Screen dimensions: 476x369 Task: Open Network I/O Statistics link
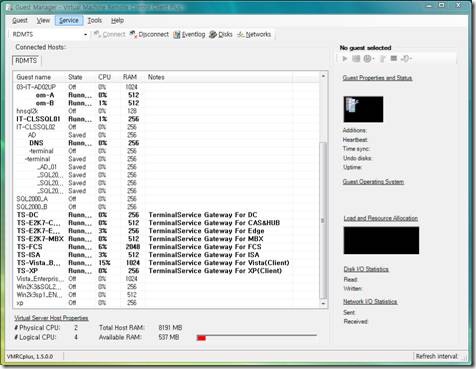tap(370, 302)
